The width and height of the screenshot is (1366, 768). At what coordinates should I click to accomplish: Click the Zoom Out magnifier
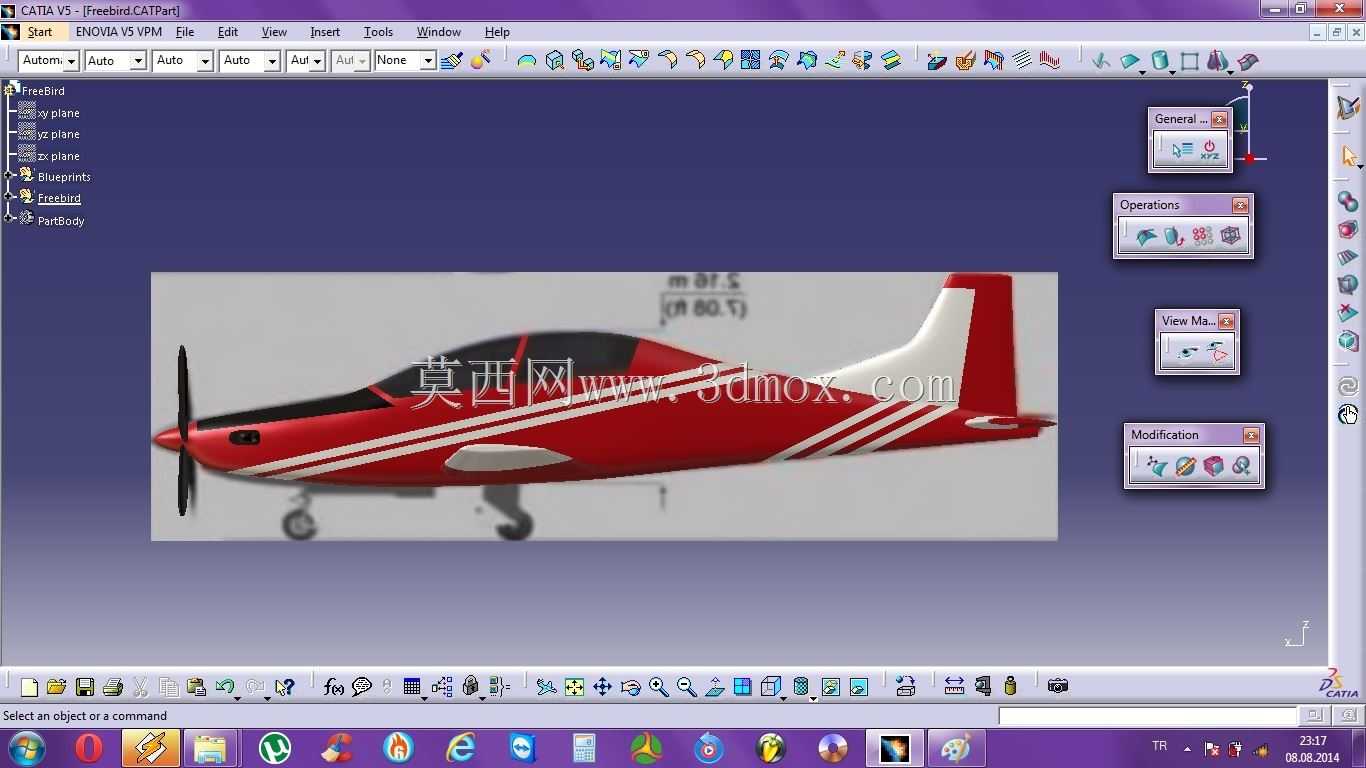click(686, 687)
